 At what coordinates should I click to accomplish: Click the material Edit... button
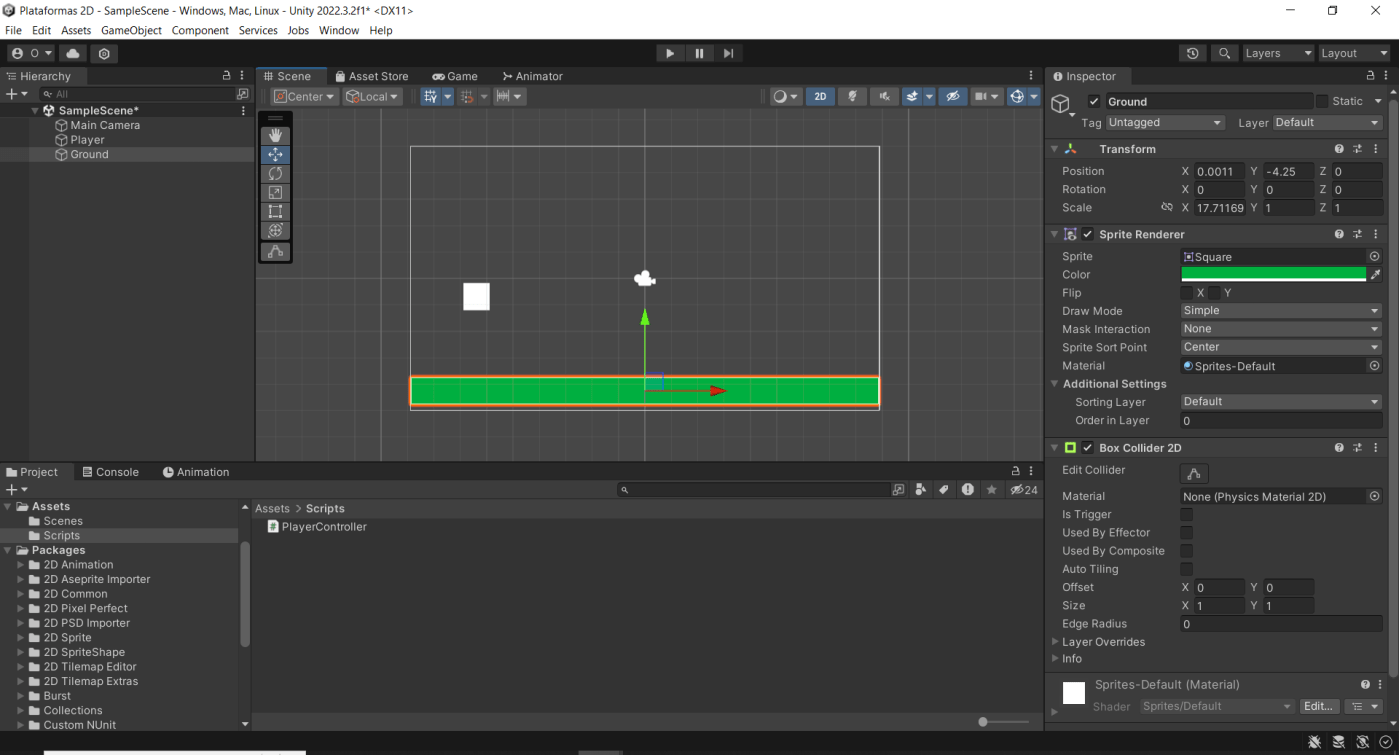[x=1317, y=706]
